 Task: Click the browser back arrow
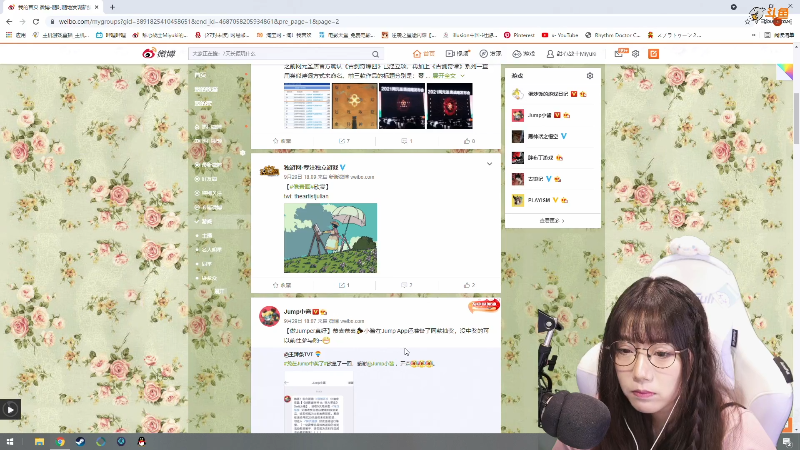click(9, 21)
